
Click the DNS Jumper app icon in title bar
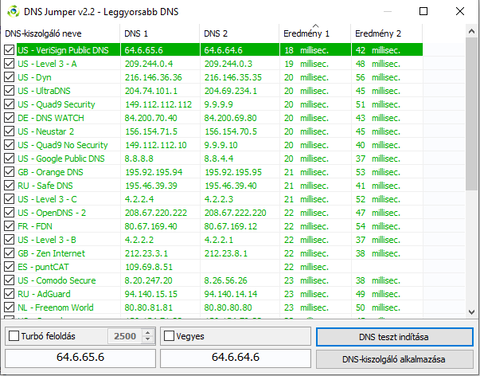pyautogui.click(x=13, y=12)
